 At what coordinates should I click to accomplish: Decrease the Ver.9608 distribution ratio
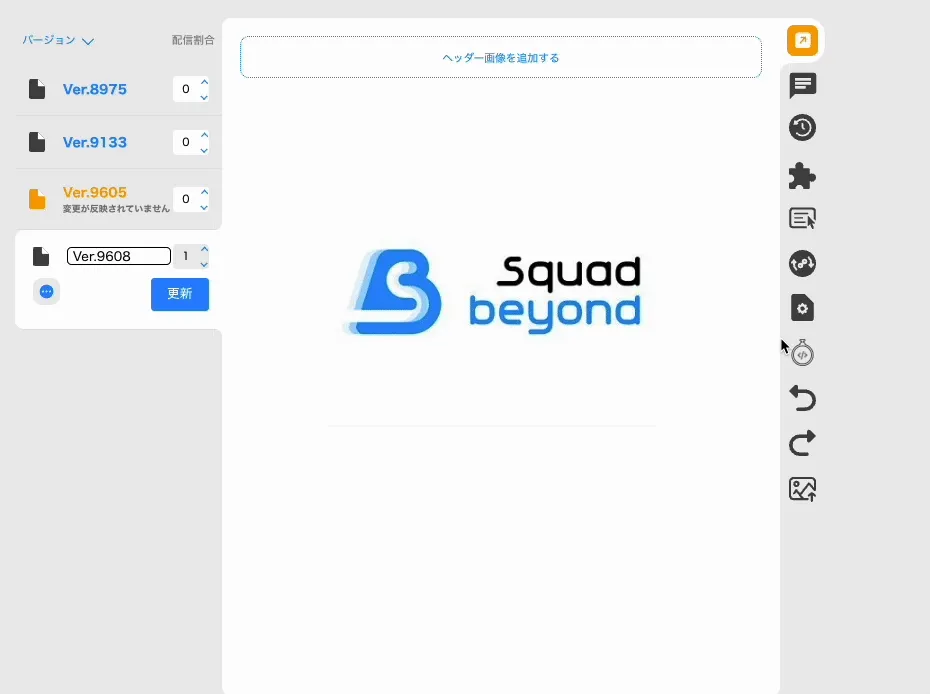pos(204,265)
